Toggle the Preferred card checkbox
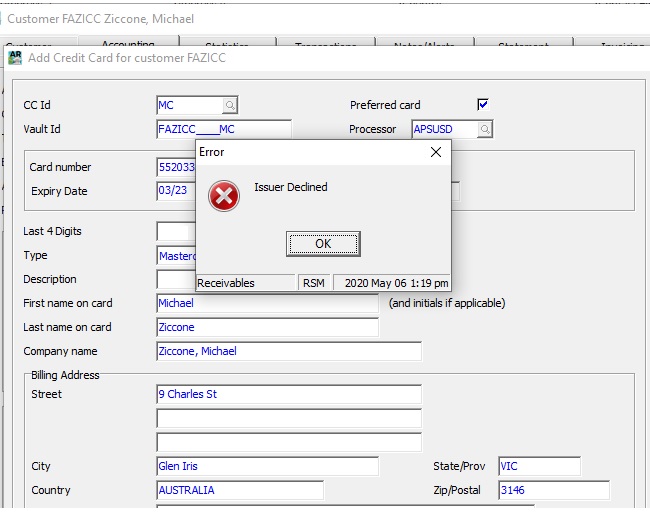The width and height of the screenshot is (650, 523). click(483, 105)
